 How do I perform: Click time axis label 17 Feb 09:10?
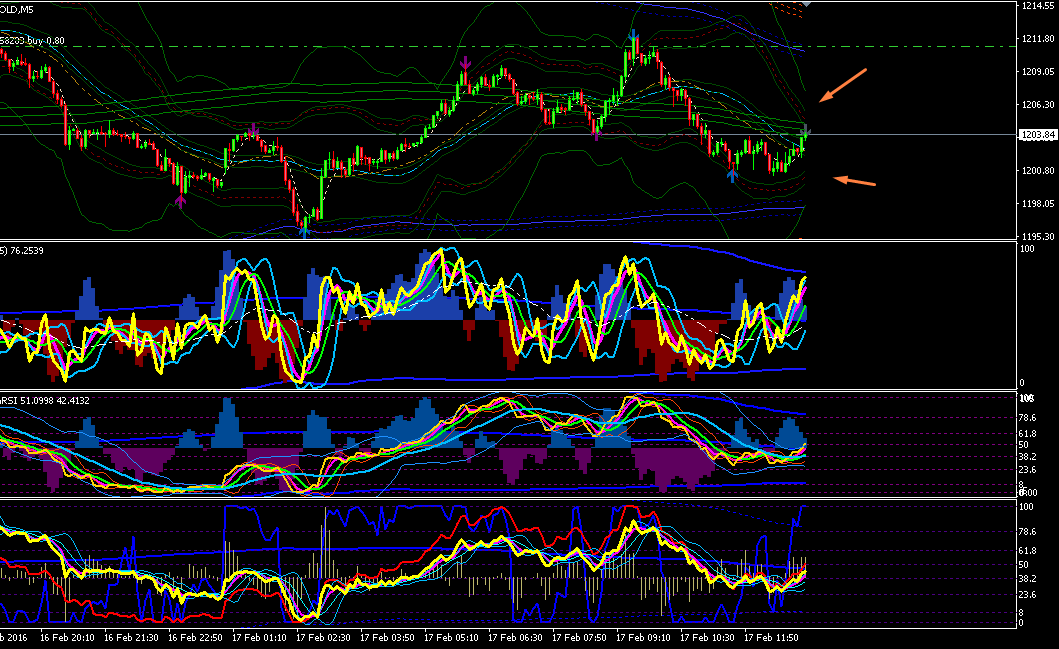644,638
